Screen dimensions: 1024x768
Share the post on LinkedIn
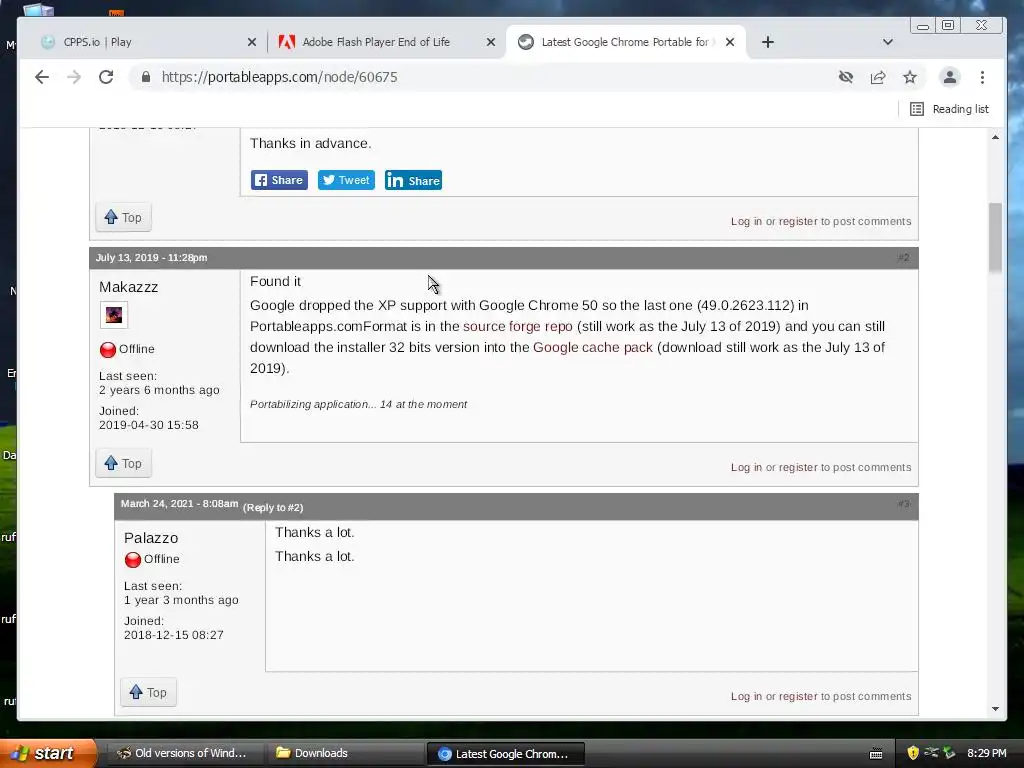(413, 180)
